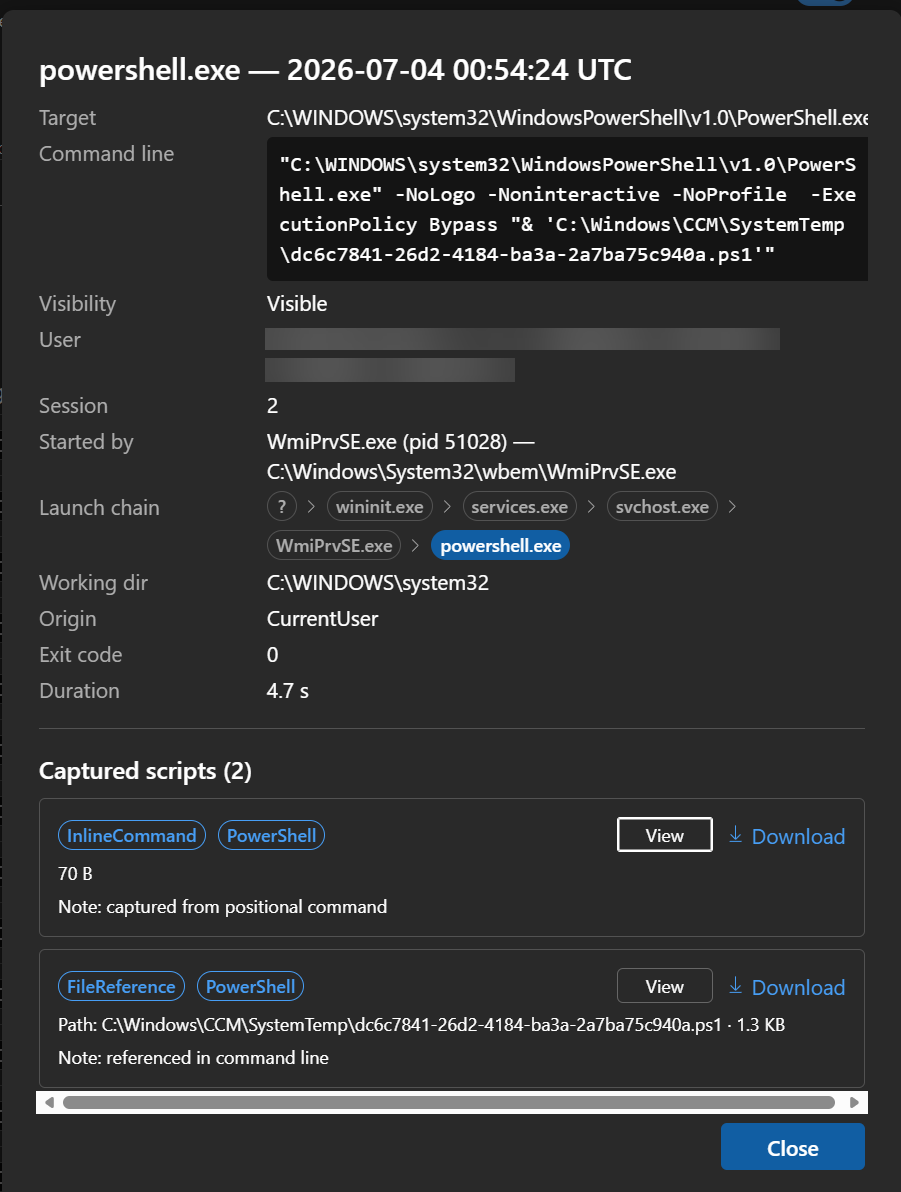
Task: Click chevron after the '?' chain item
Action: click(311, 506)
